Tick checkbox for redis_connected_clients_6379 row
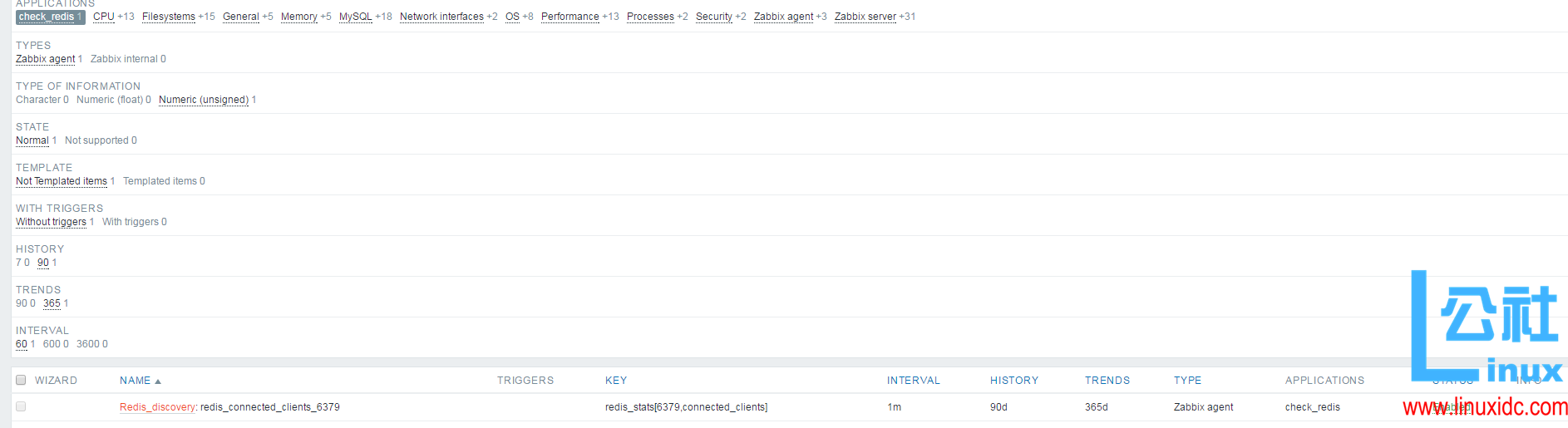 pyautogui.click(x=21, y=406)
